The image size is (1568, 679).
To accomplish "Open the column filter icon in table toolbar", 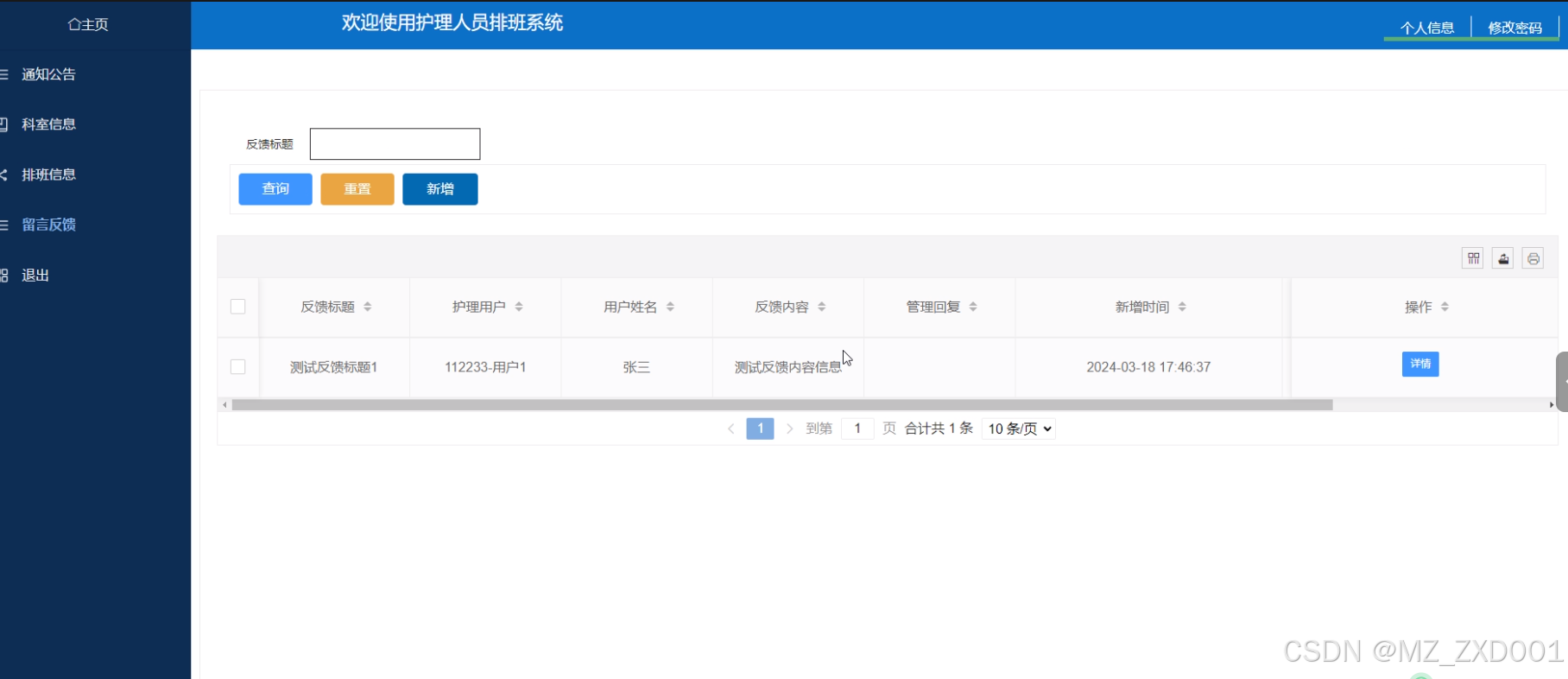I will coord(1473,258).
